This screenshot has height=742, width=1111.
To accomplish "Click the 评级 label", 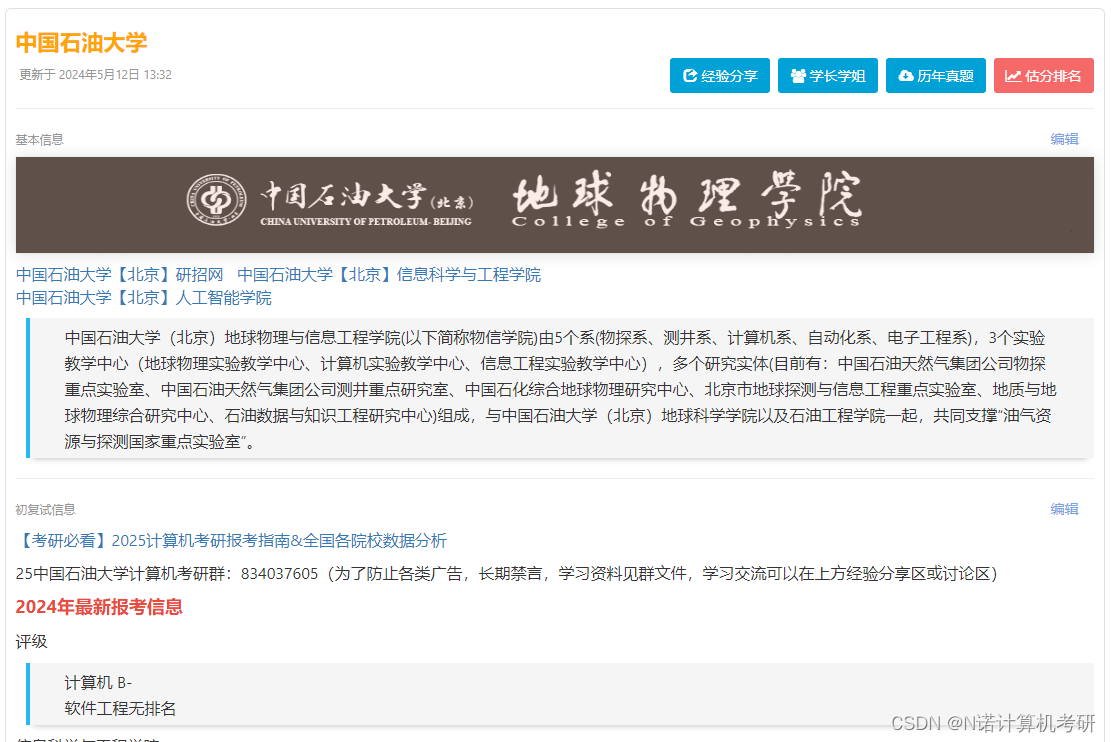I will click(32, 641).
